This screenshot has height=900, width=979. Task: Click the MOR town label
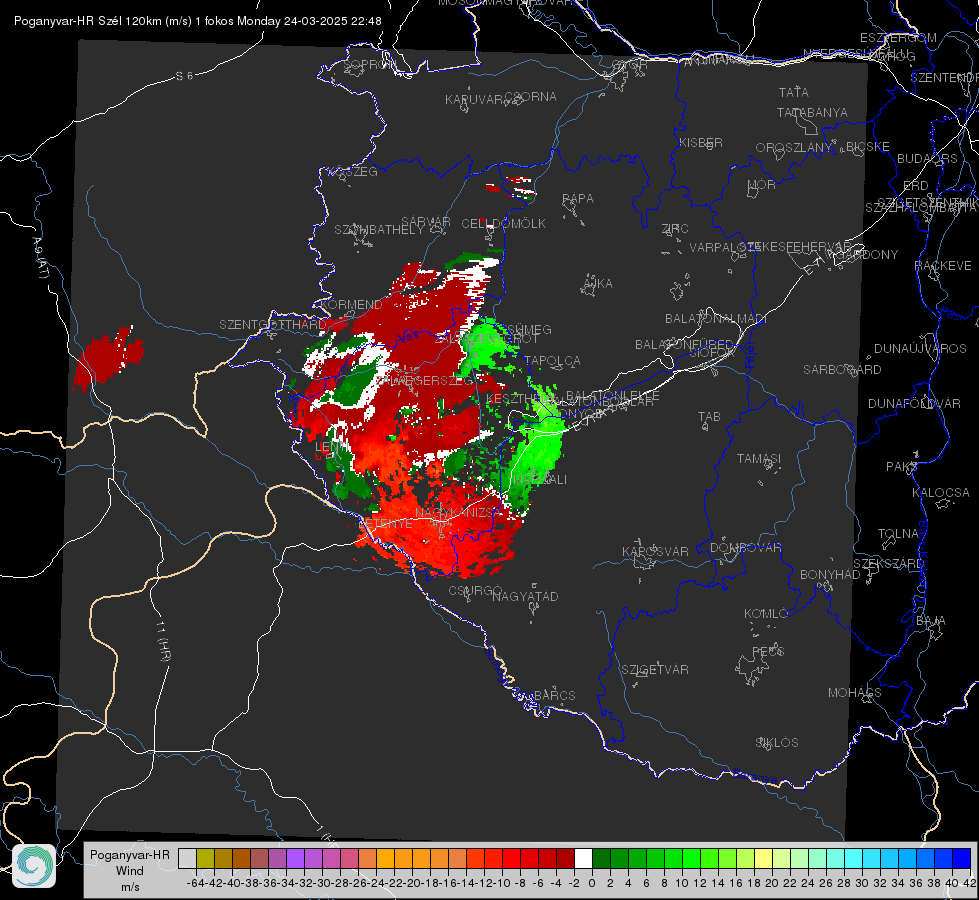click(762, 184)
